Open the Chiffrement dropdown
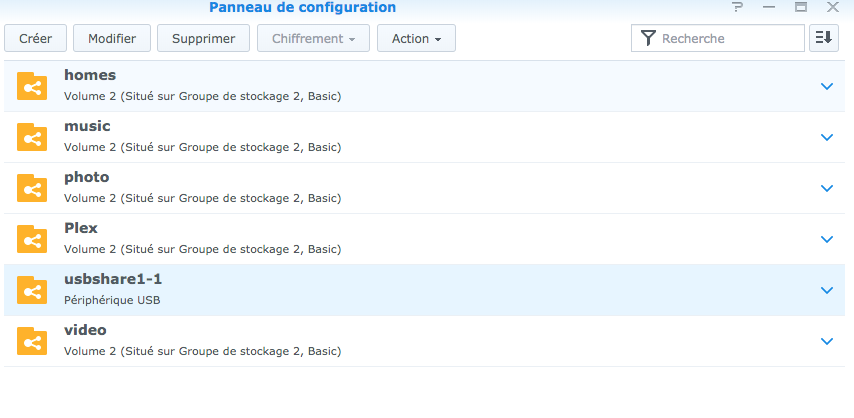 (313, 39)
